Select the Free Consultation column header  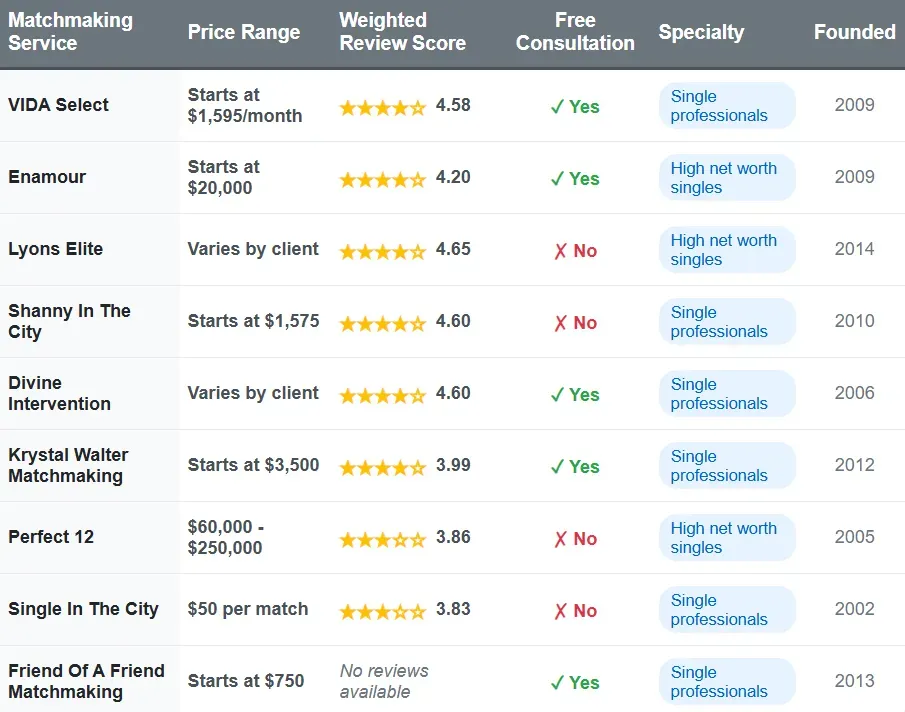click(575, 32)
